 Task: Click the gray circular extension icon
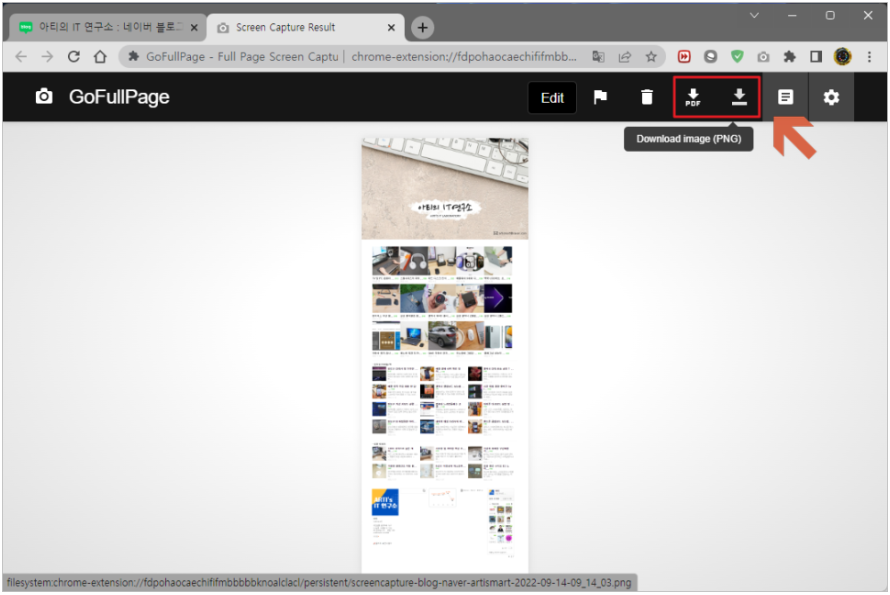click(x=710, y=57)
